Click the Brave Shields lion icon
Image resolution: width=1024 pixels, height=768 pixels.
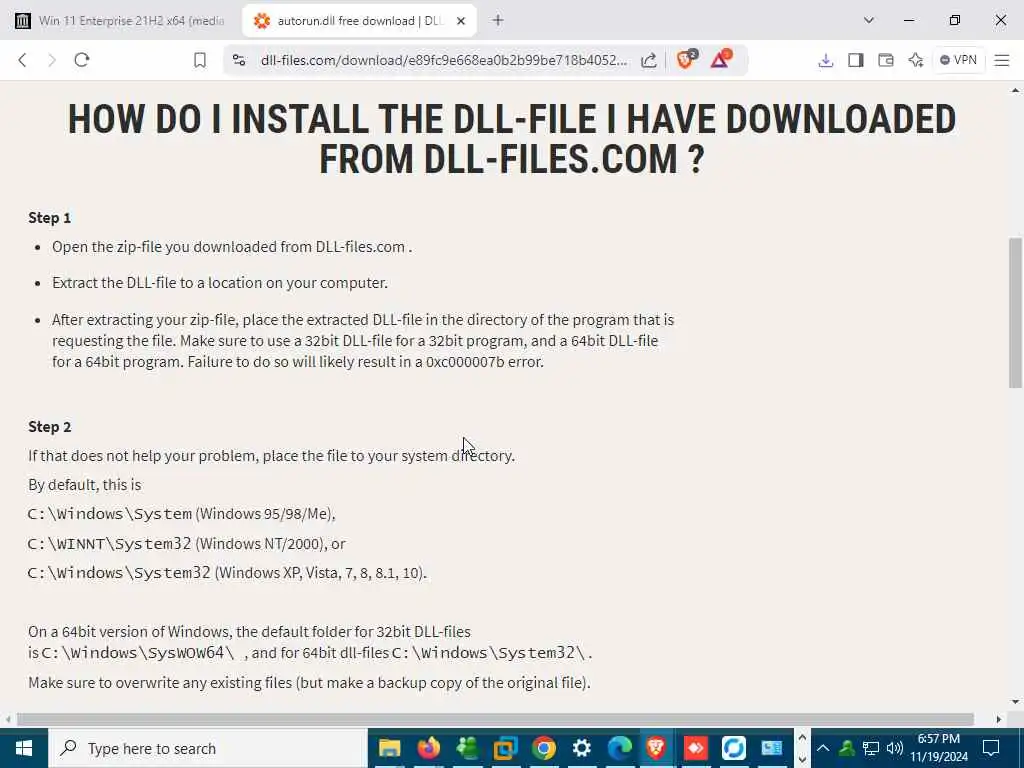point(685,59)
